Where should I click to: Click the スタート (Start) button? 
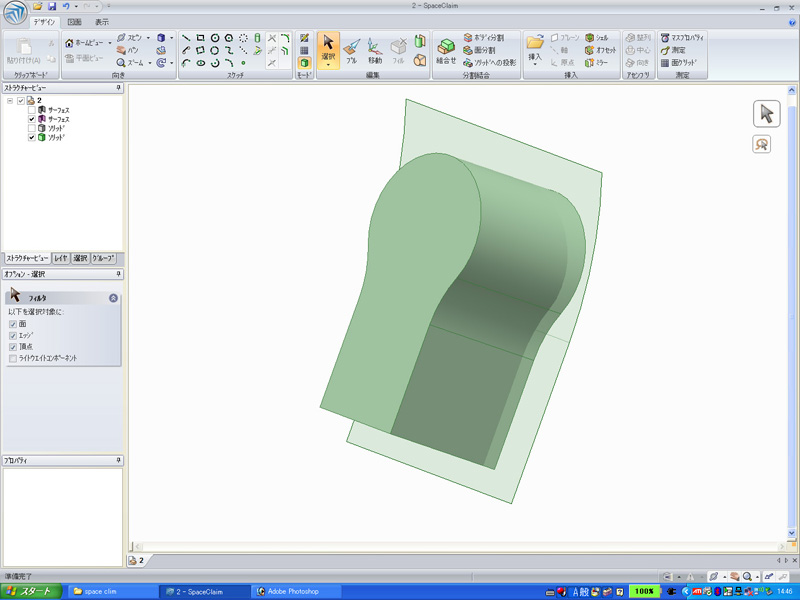tap(32, 591)
